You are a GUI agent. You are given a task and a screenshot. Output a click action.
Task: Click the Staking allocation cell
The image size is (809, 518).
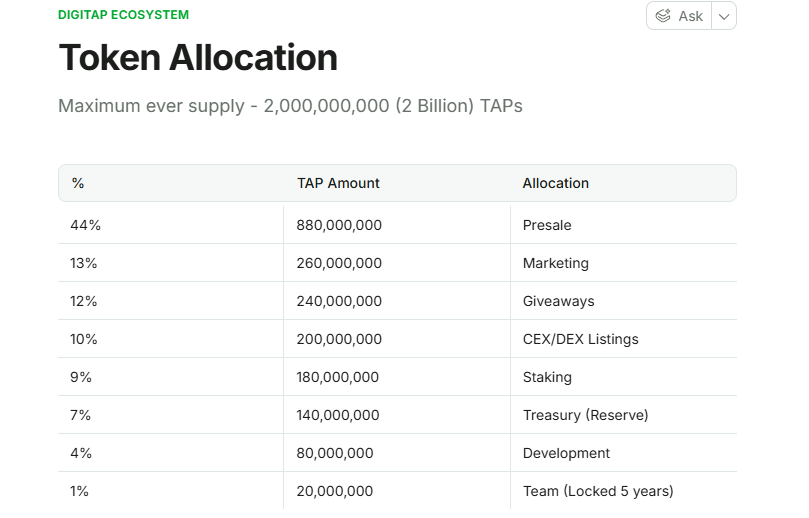pyautogui.click(x=547, y=377)
